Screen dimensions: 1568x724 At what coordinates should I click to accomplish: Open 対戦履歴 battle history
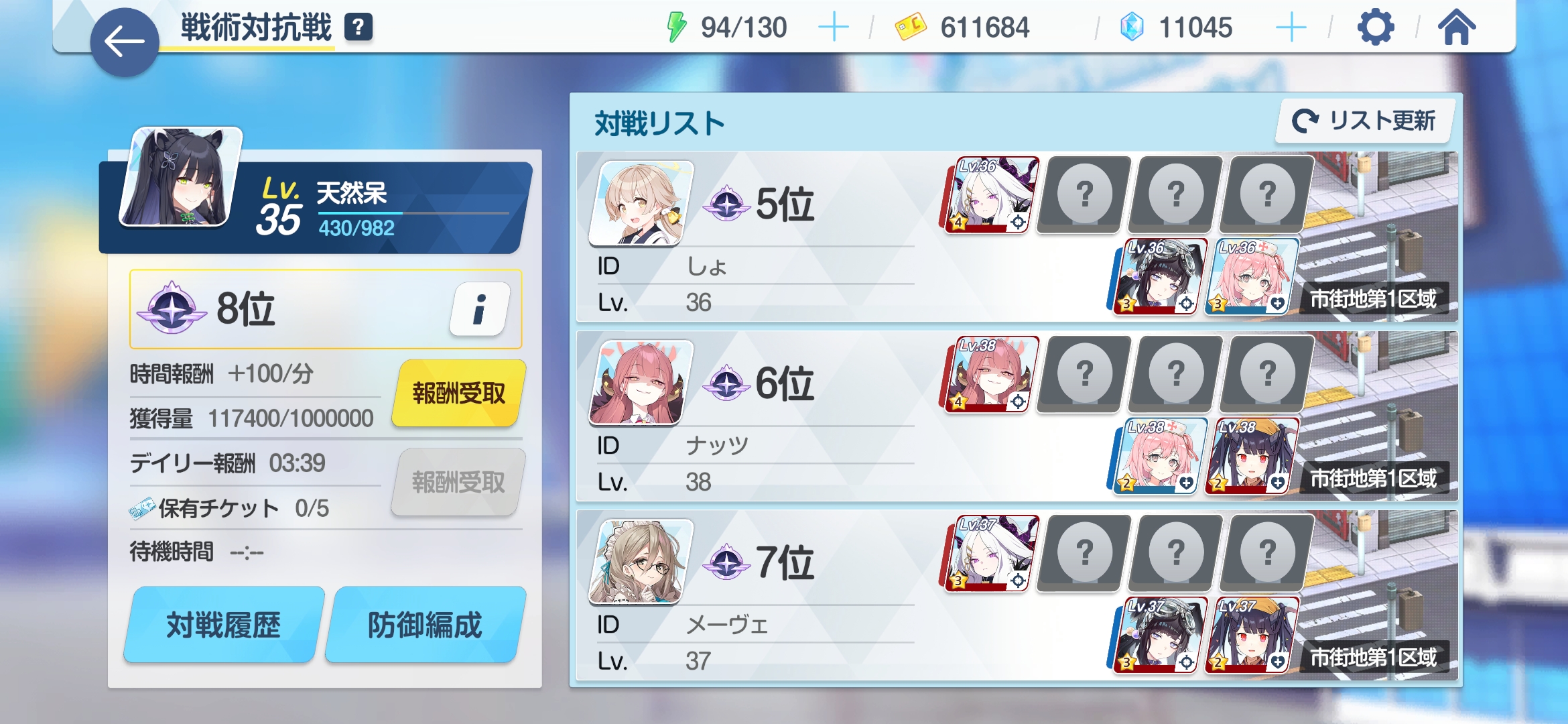click(224, 625)
